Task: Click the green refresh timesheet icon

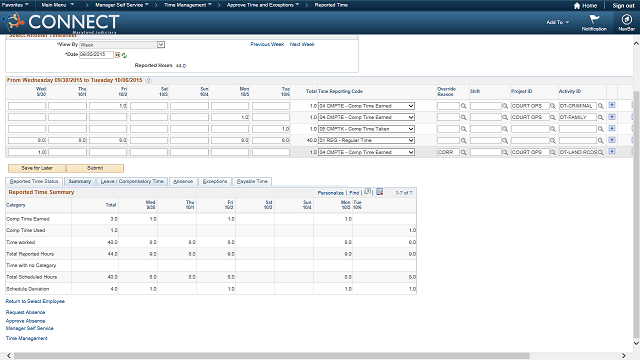Action: pos(124,55)
